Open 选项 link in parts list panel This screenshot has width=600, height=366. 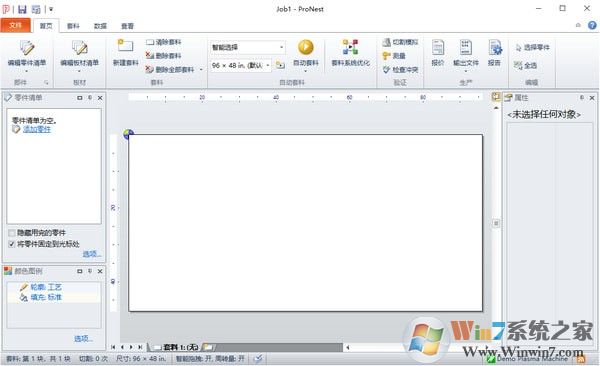(92, 254)
